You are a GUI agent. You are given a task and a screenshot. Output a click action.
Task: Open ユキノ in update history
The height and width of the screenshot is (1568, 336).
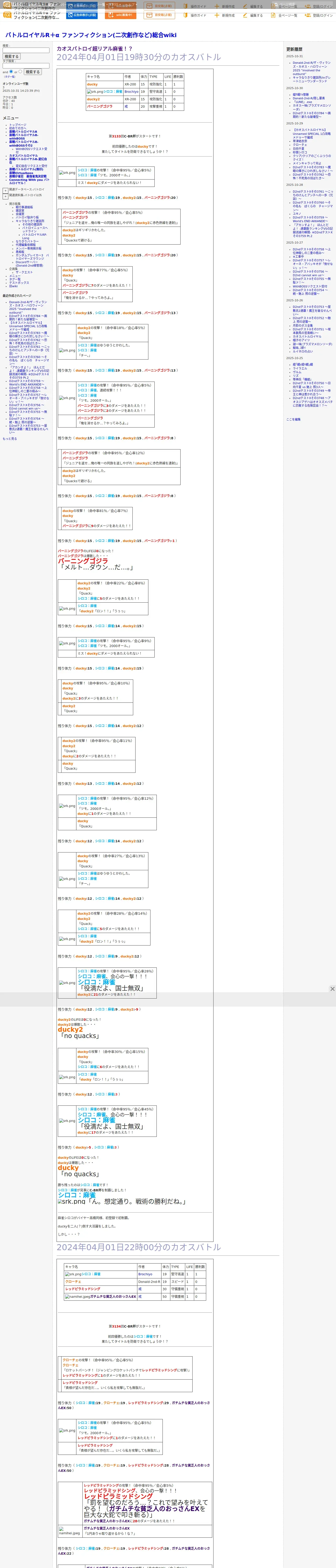pyautogui.click(x=297, y=214)
